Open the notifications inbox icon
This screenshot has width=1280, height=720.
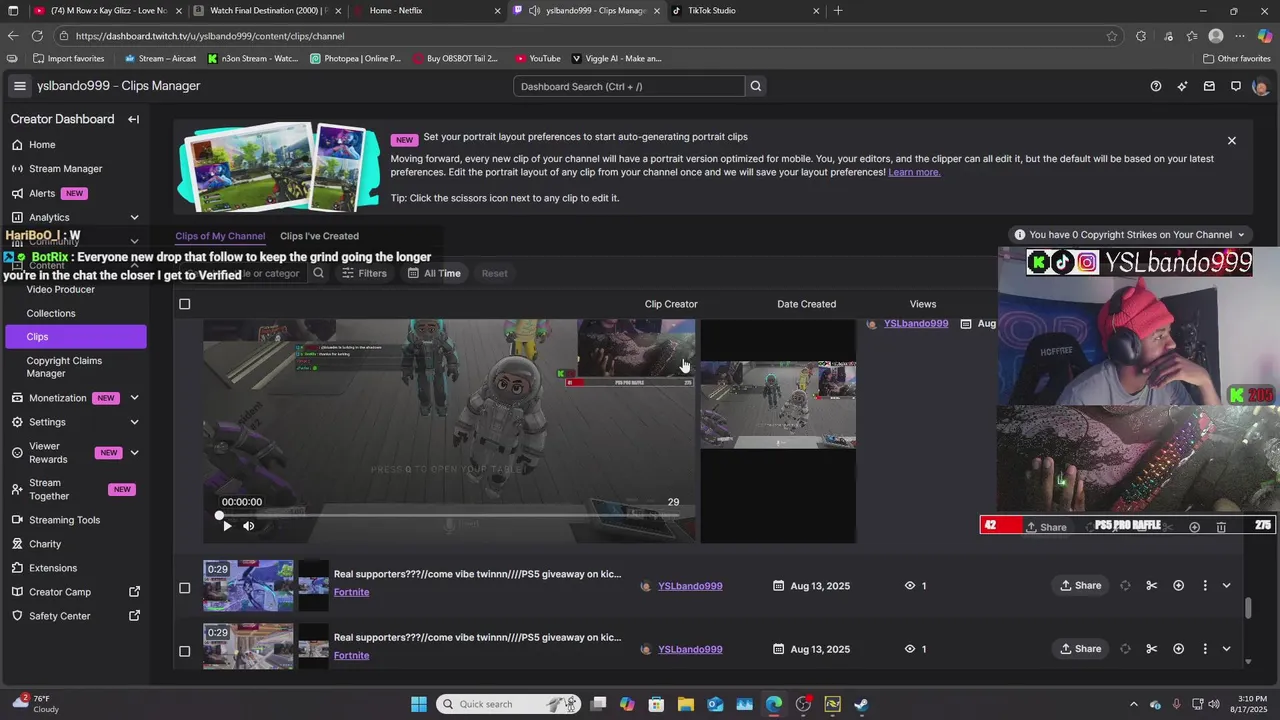[x=1209, y=86]
